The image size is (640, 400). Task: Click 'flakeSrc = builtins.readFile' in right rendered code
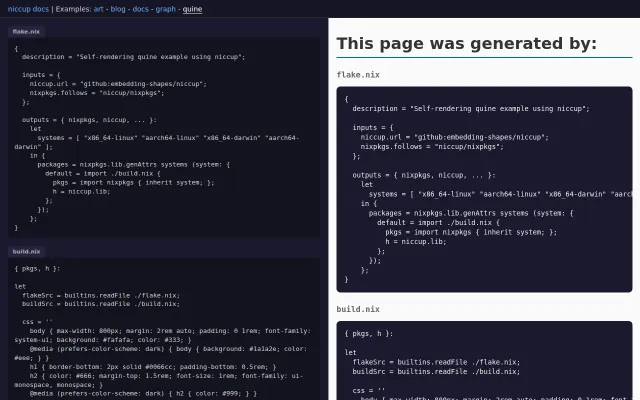click(436, 362)
